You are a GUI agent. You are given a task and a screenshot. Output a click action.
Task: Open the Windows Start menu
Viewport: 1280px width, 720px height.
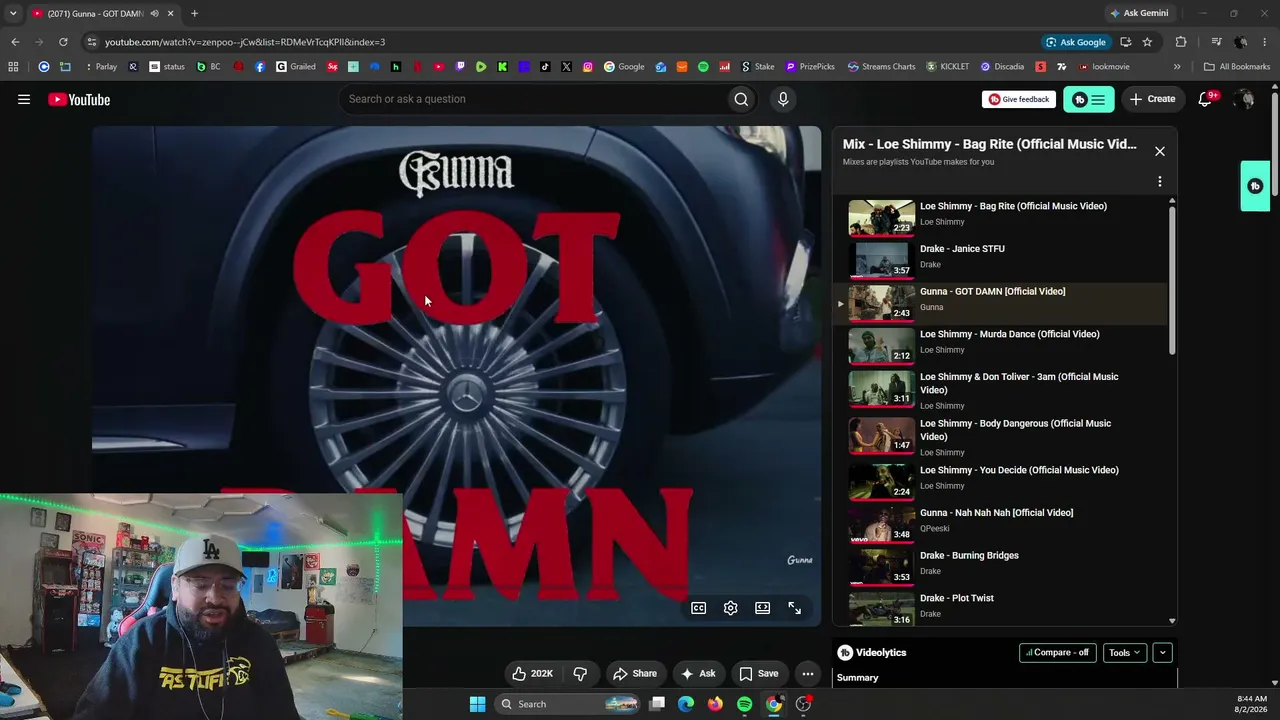(x=477, y=704)
